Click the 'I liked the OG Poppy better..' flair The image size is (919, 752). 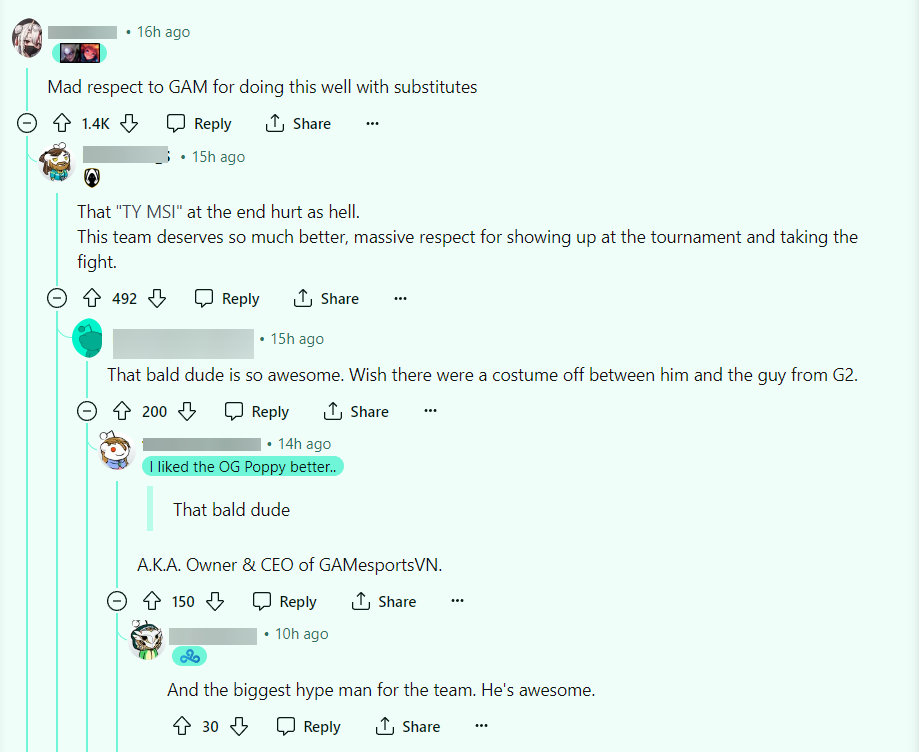[x=243, y=467]
